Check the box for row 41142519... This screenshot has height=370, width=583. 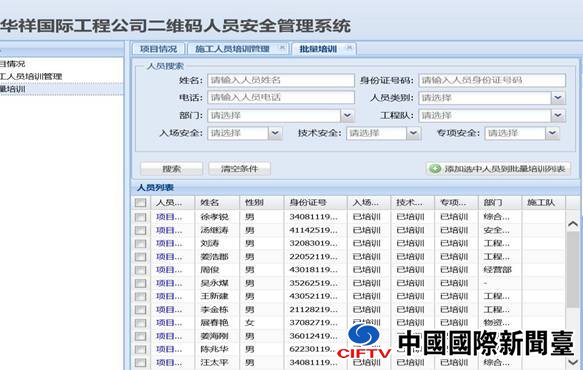click(141, 231)
